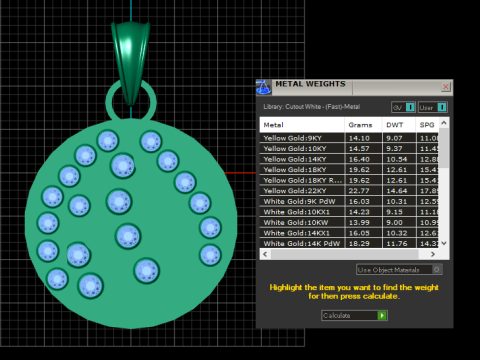Toggle the User library switch
Screen dimensions: 480x360
[433, 107]
